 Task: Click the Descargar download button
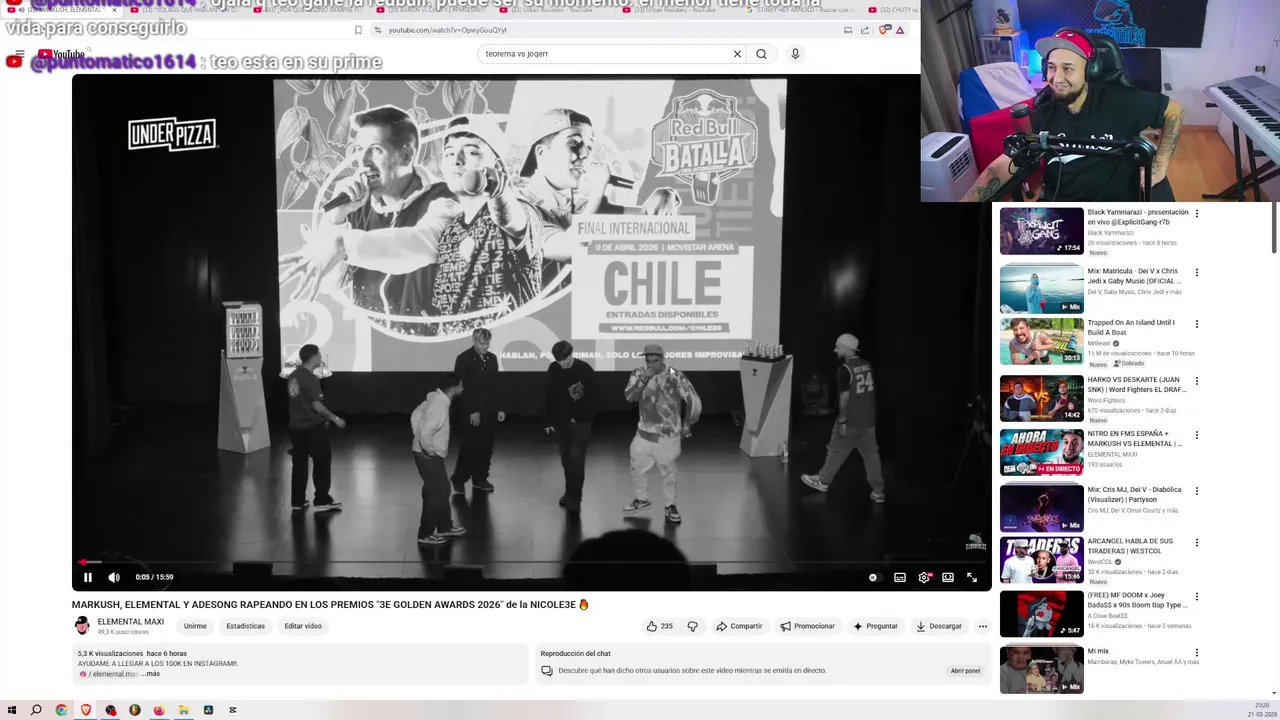[939, 626]
